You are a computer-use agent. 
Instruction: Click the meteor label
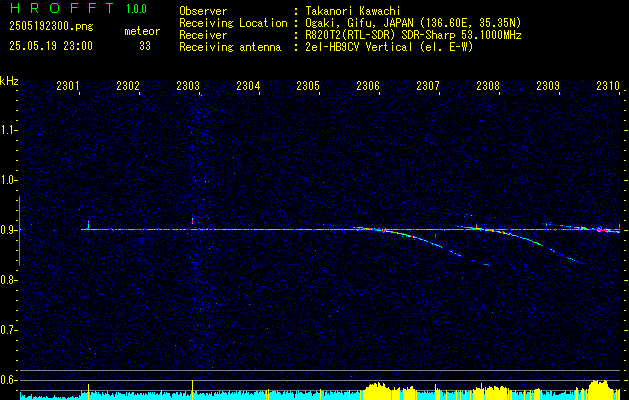(x=142, y=31)
